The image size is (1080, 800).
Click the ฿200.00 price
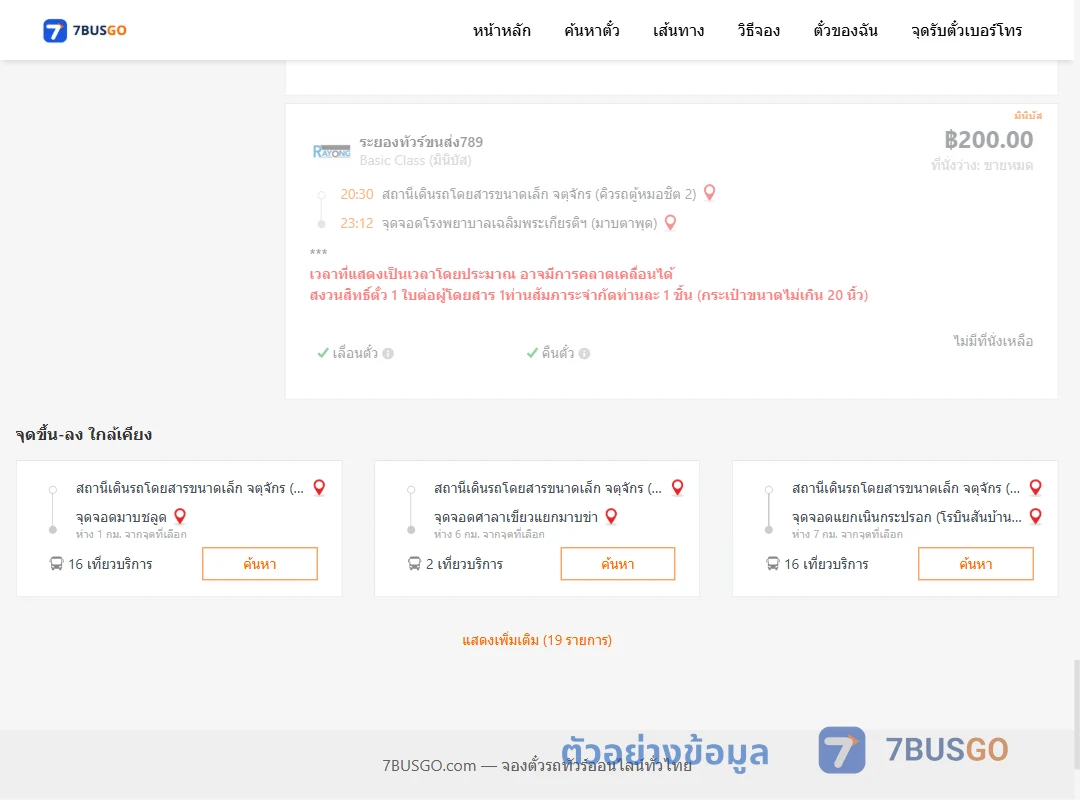click(988, 140)
